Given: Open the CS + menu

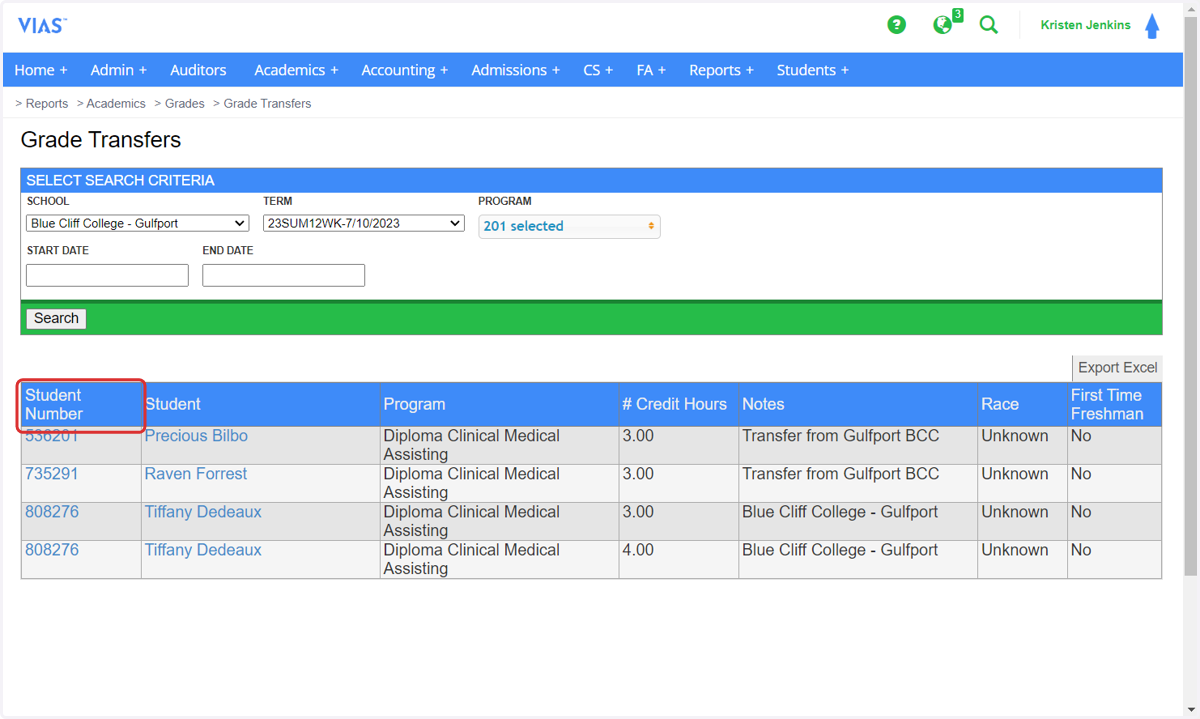Looking at the screenshot, I should pos(598,70).
